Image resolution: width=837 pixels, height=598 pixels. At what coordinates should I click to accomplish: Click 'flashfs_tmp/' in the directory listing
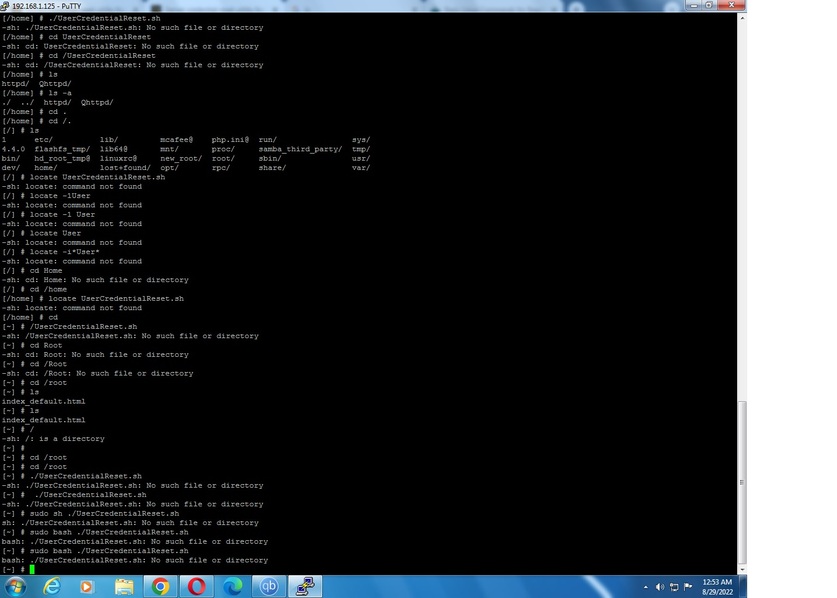click(62, 149)
